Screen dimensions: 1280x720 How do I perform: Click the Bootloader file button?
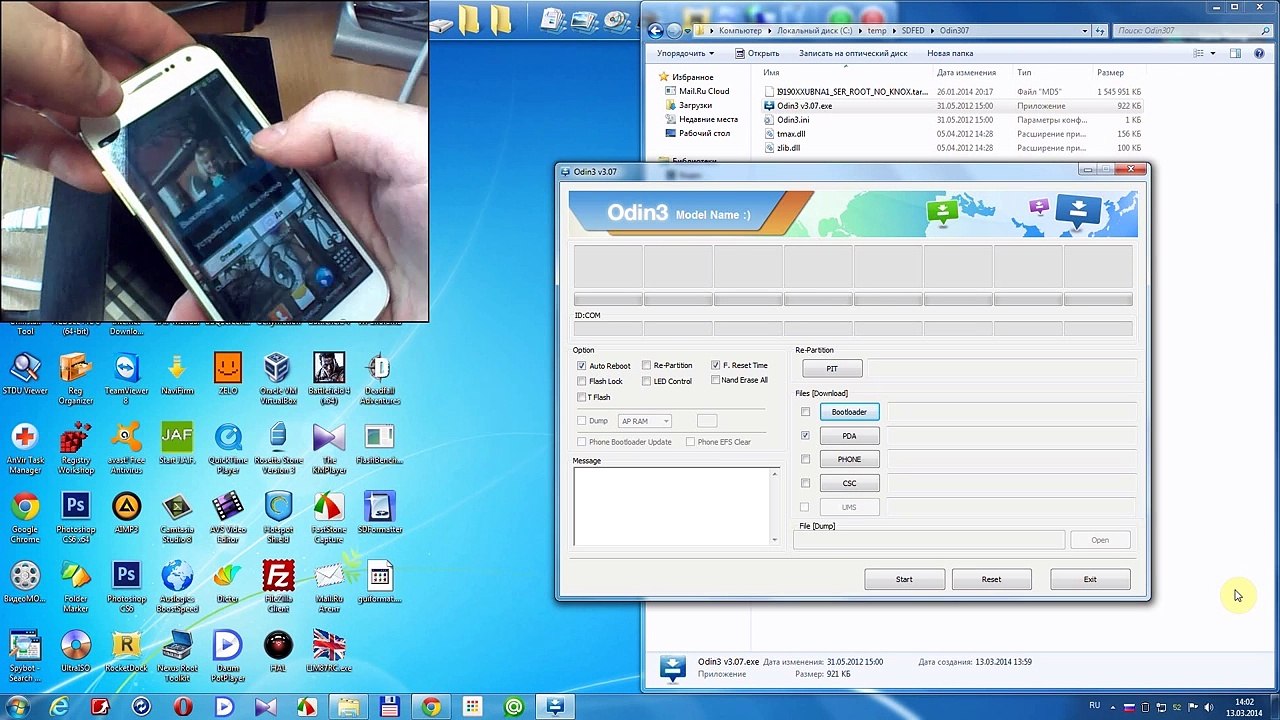(x=849, y=412)
